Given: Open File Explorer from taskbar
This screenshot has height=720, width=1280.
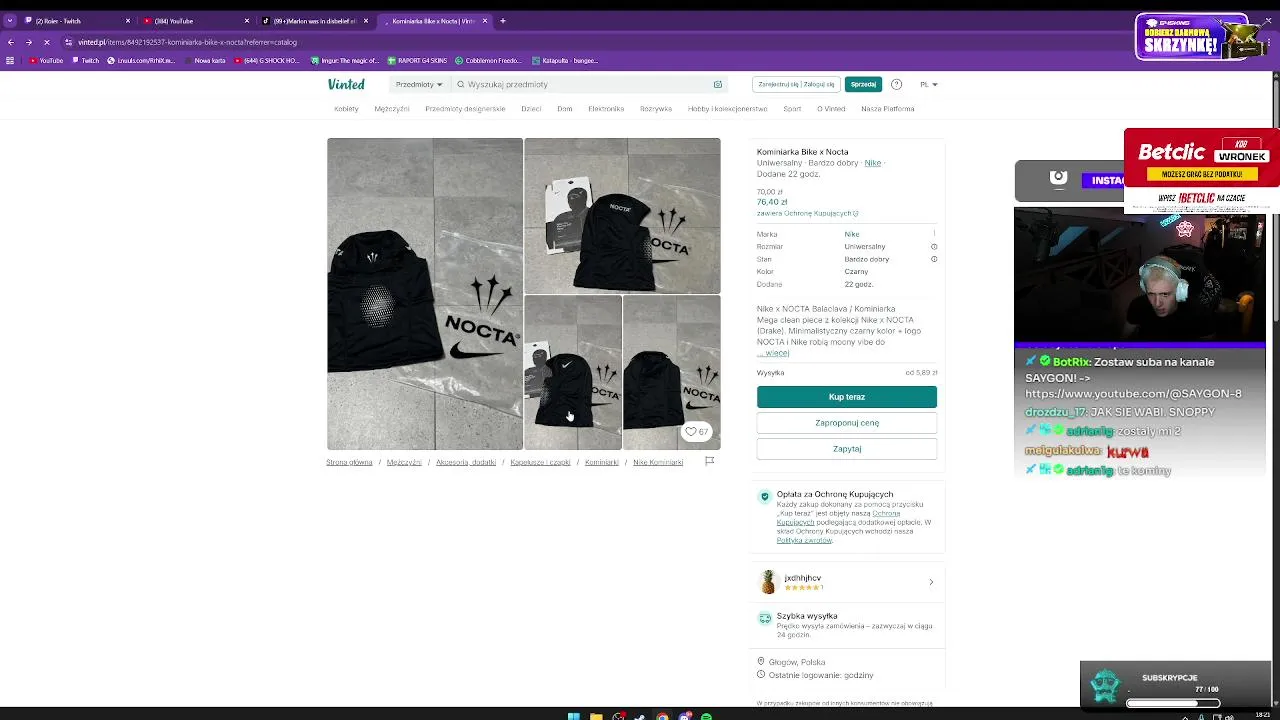Looking at the screenshot, I should coord(596,716).
